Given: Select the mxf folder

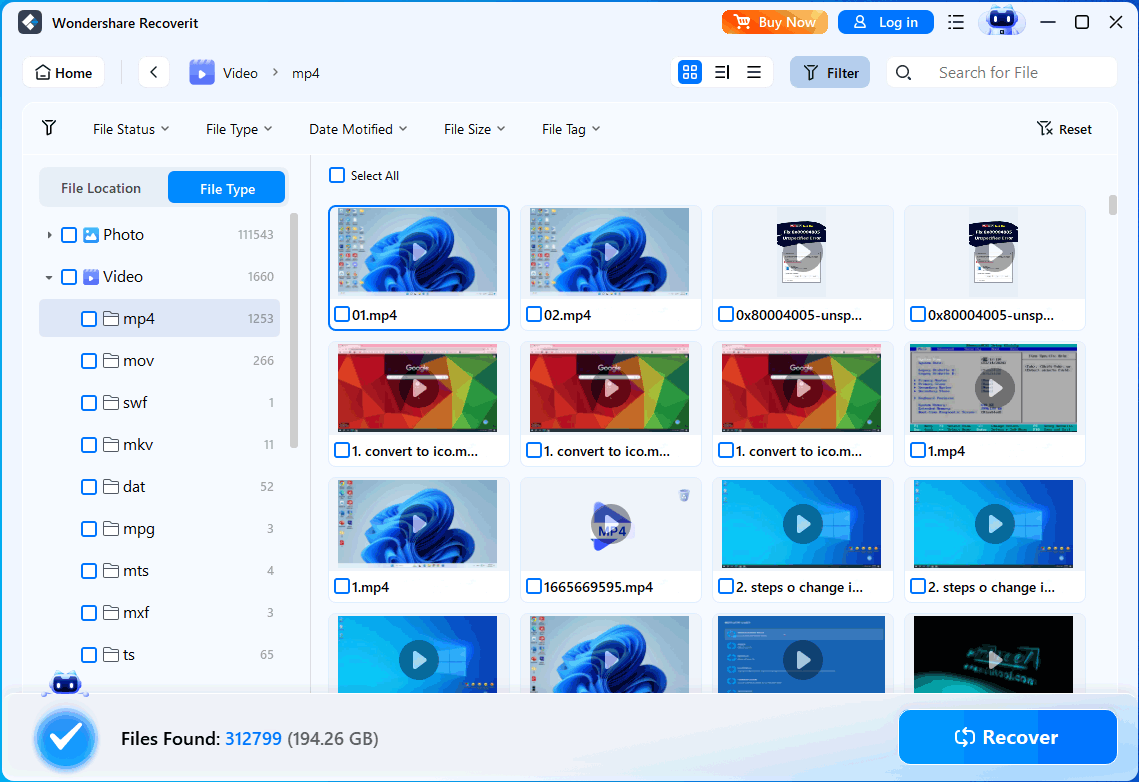Looking at the screenshot, I should (159, 613).
